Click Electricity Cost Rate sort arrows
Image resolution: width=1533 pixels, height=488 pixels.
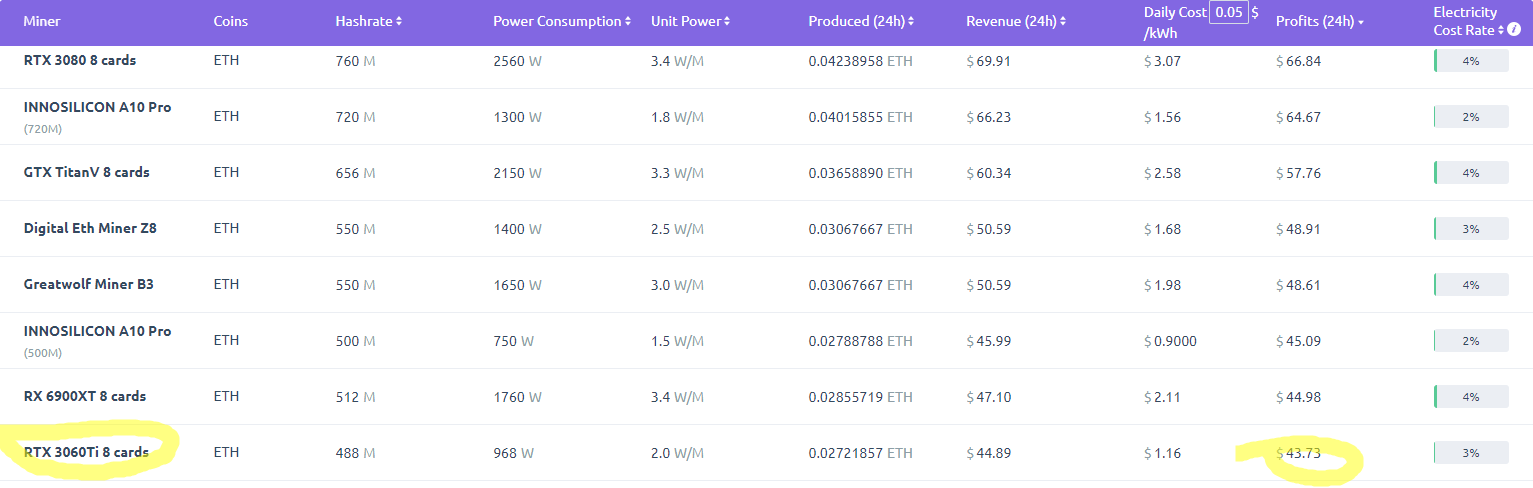(1503, 31)
